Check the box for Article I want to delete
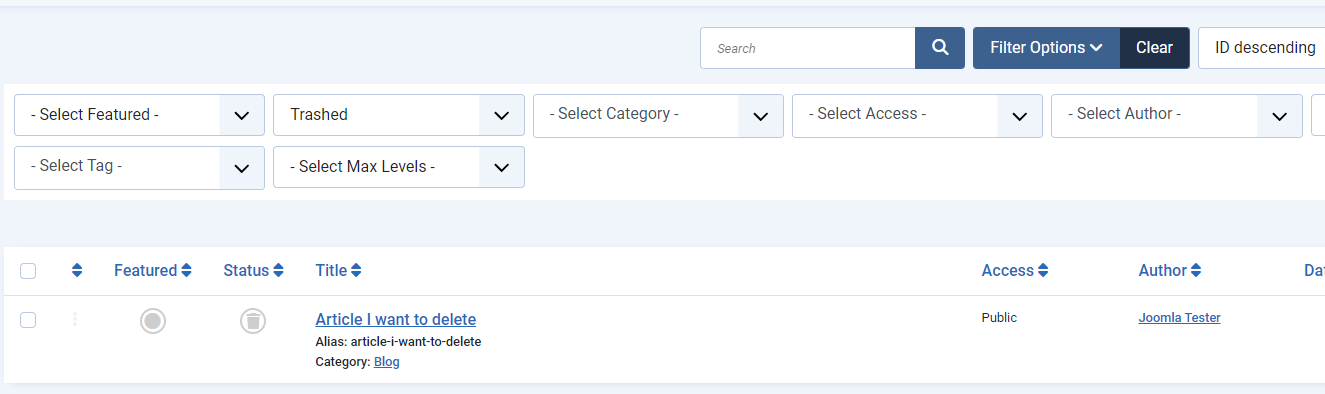 click(28, 320)
